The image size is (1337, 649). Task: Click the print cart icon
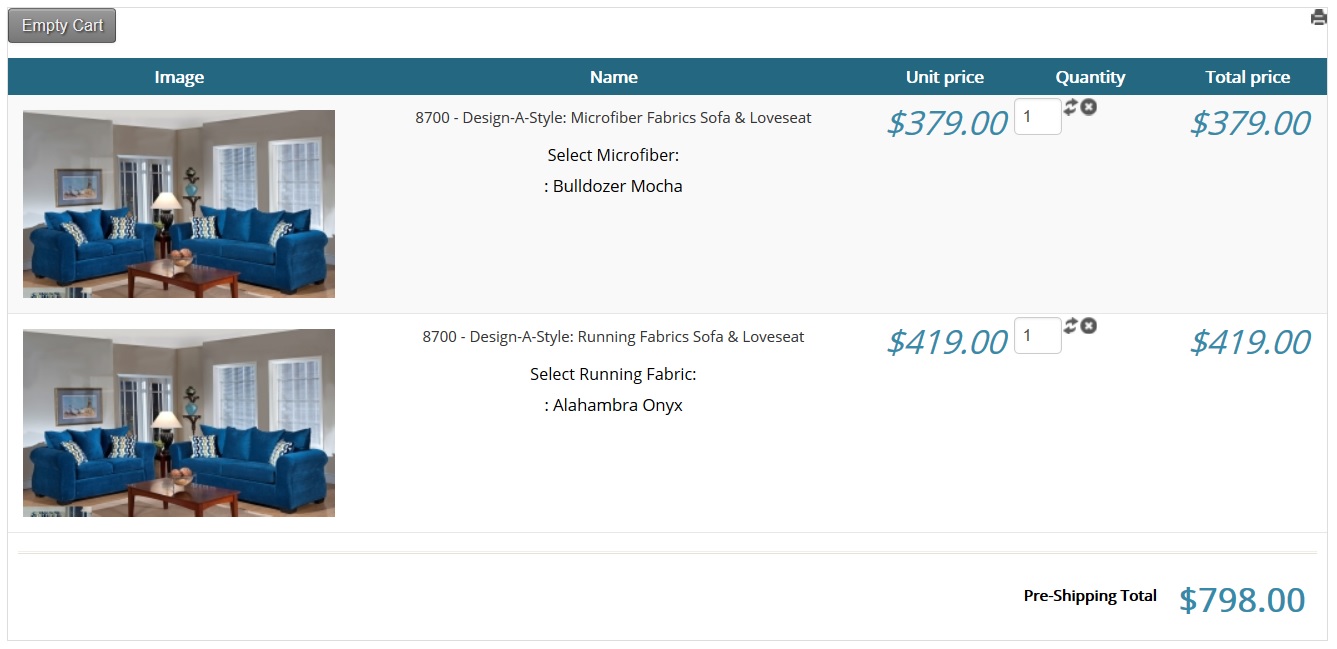[x=1318, y=18]
